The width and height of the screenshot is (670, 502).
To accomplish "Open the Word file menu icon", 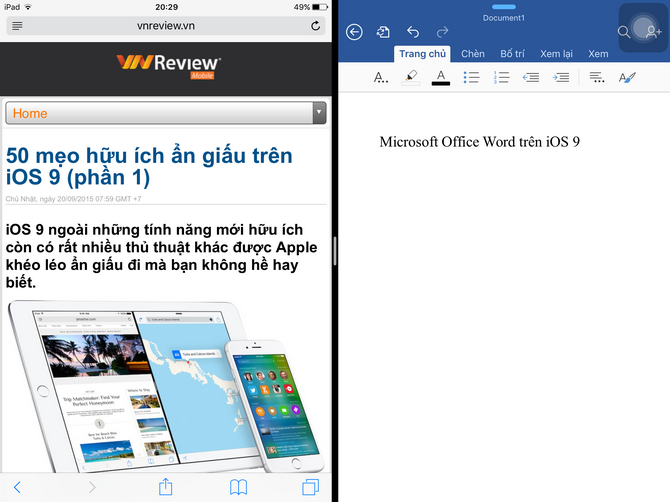I will pos(383,32).
